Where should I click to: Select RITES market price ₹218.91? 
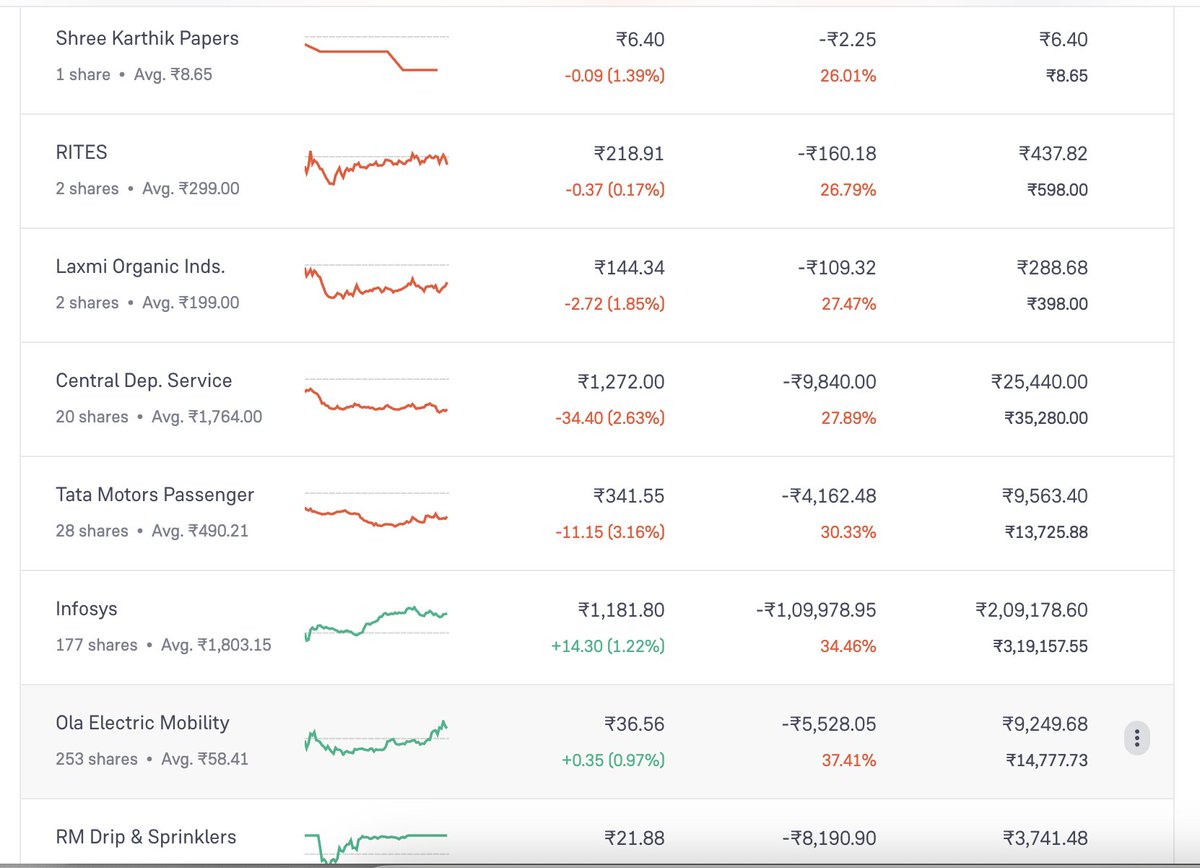click(629, 154)
